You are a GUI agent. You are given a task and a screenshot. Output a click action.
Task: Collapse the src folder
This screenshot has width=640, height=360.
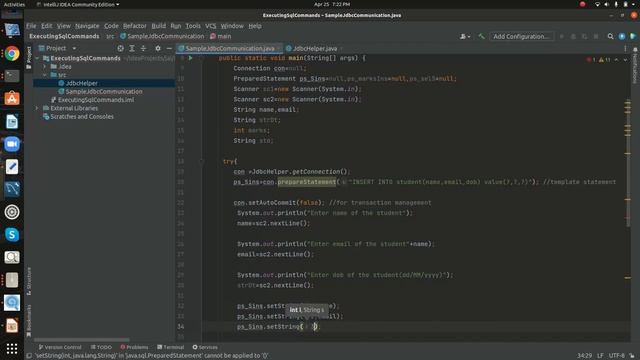(x=45, y=75)
